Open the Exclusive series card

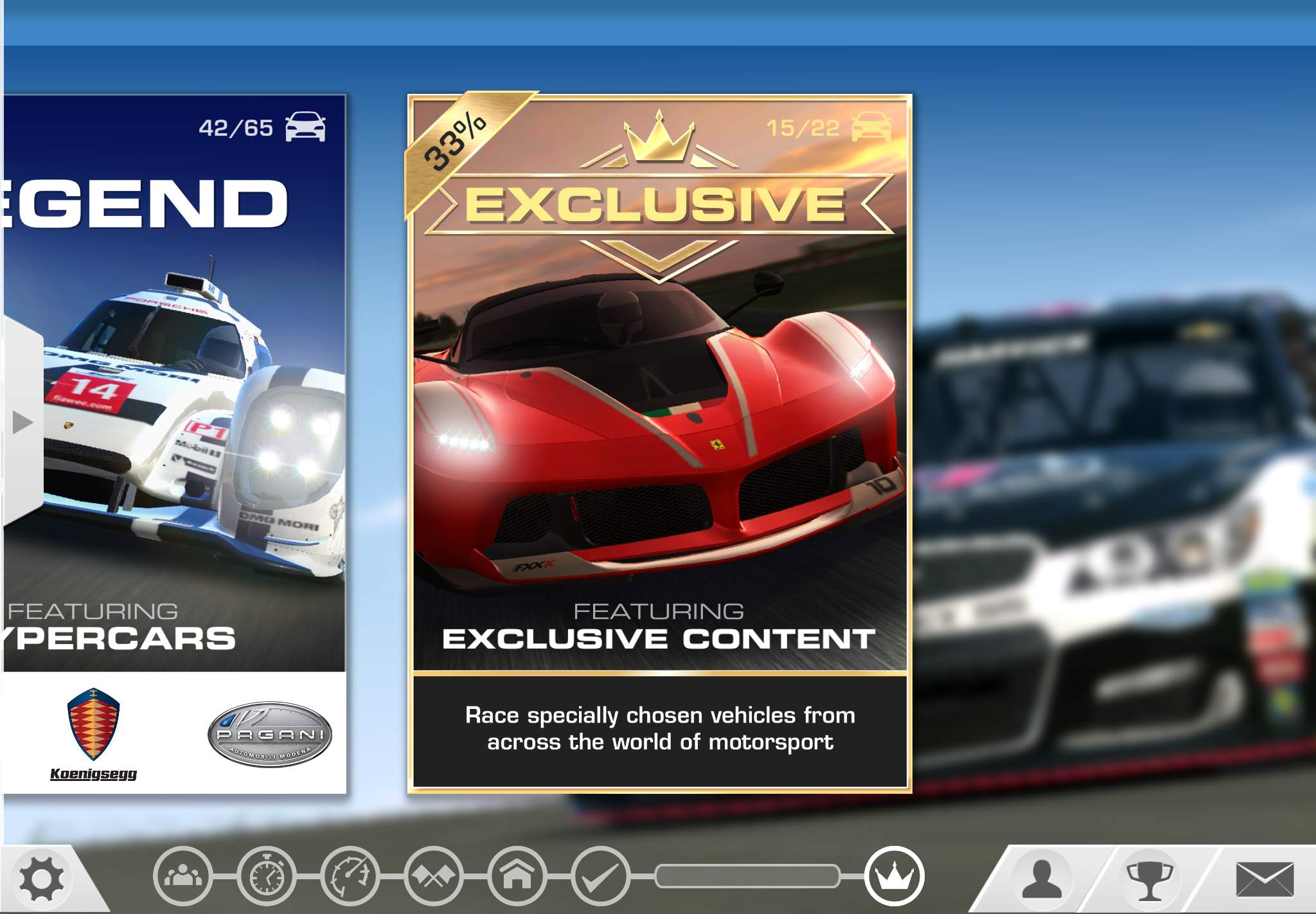(659, 444)
